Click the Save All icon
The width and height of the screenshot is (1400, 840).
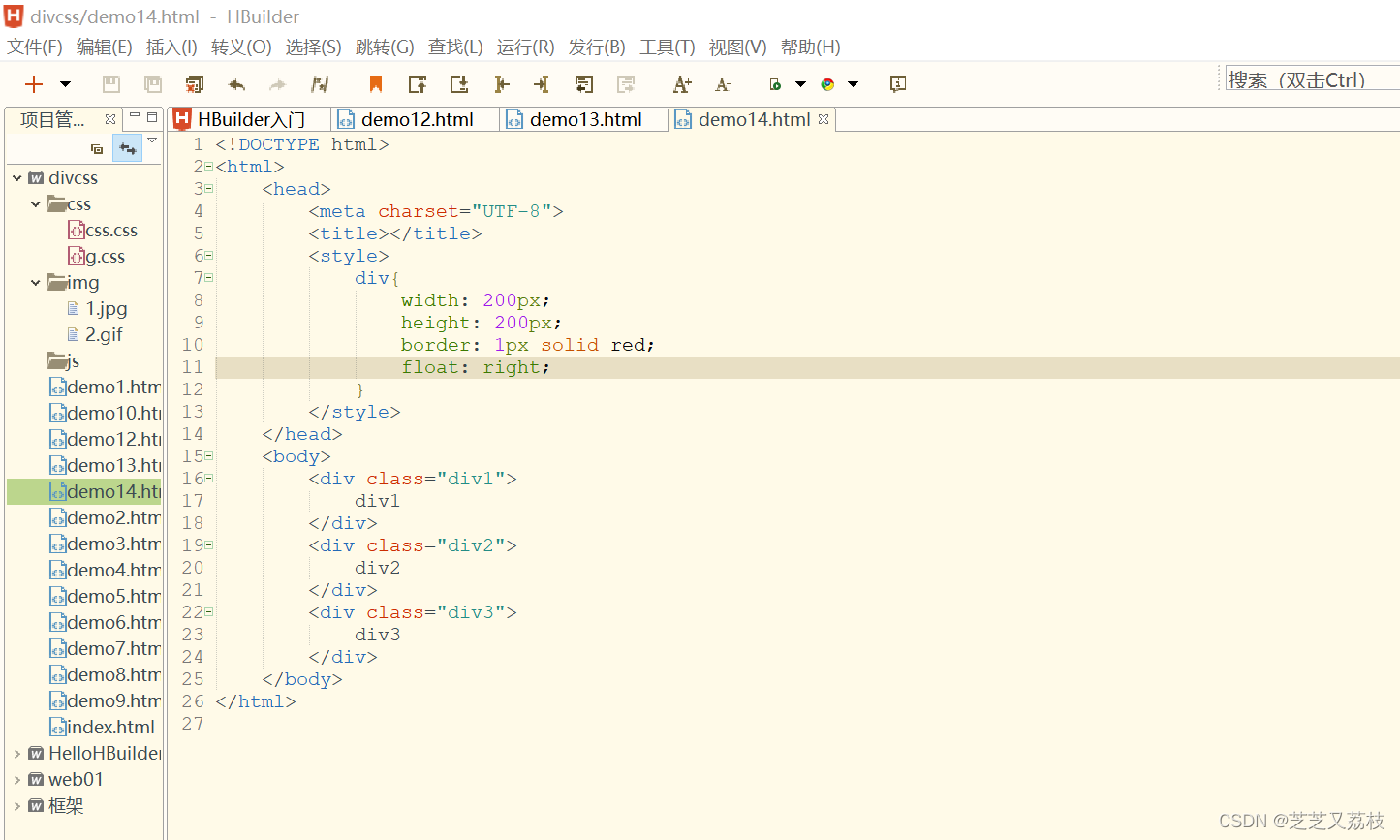tap(153, 84)
